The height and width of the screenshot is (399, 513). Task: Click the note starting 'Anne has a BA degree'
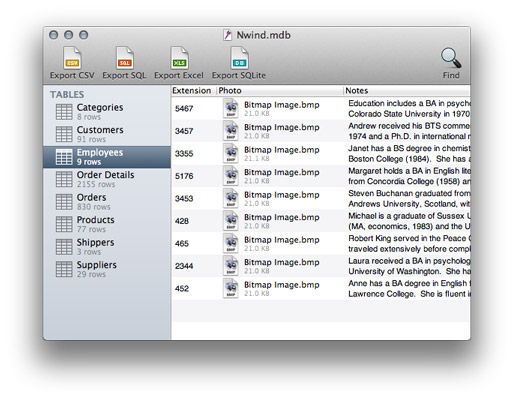click(x=409, y=289)
